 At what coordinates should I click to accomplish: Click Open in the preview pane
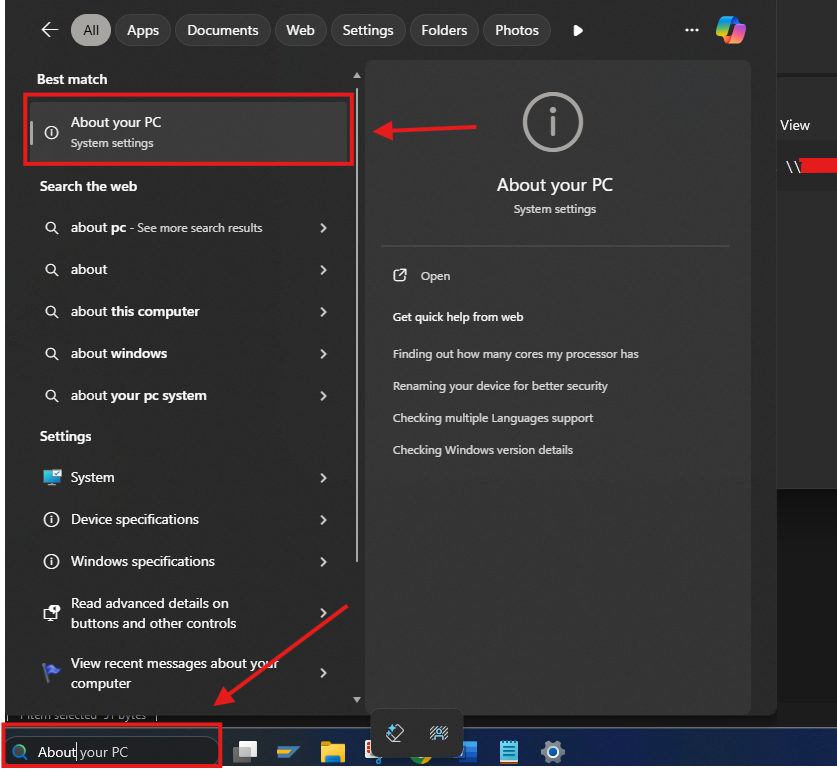coord(435,276)
